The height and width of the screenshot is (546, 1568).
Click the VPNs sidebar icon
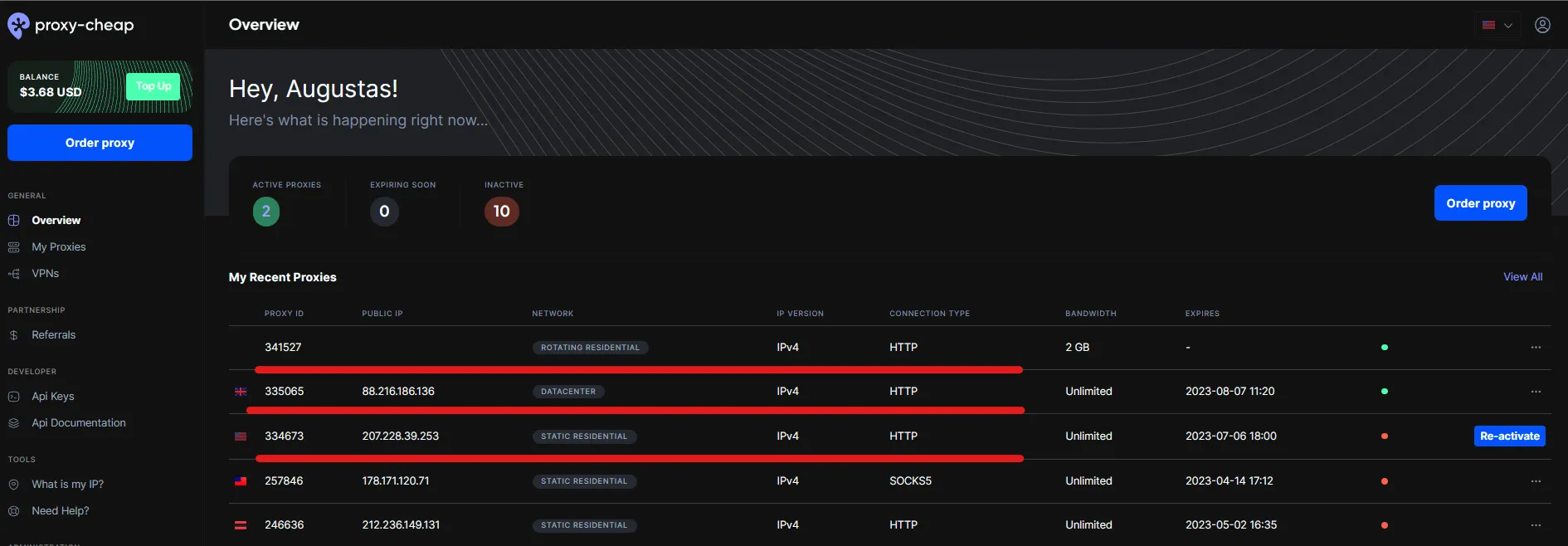click(x=14, y=274)
